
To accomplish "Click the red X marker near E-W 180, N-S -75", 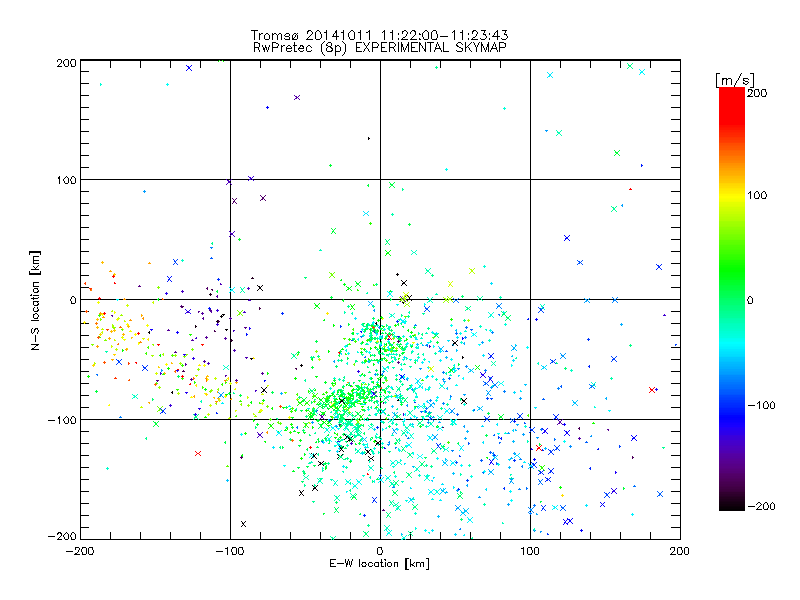I will 652,390.
